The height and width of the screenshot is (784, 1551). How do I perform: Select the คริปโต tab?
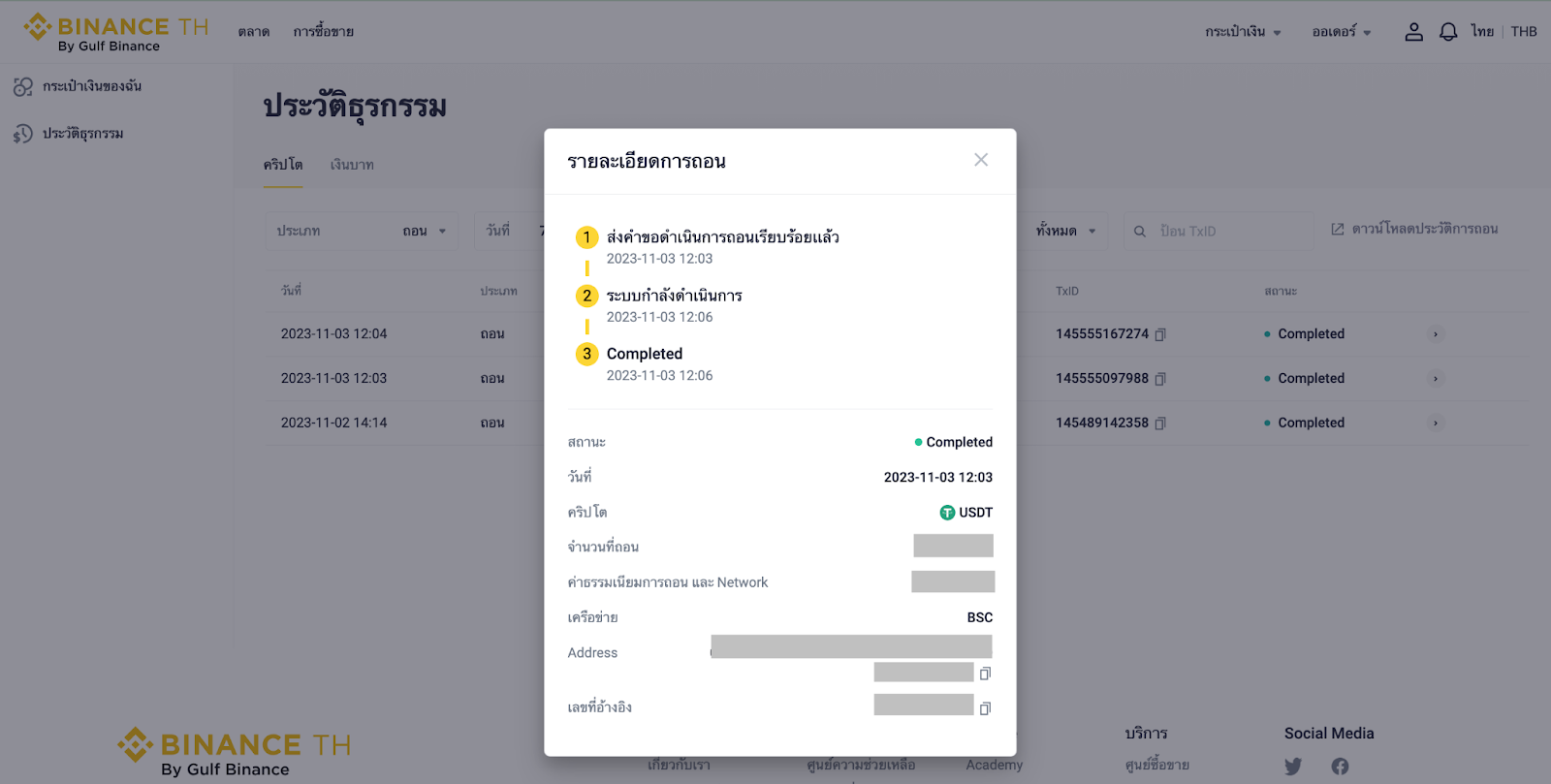tap(283, 165)
